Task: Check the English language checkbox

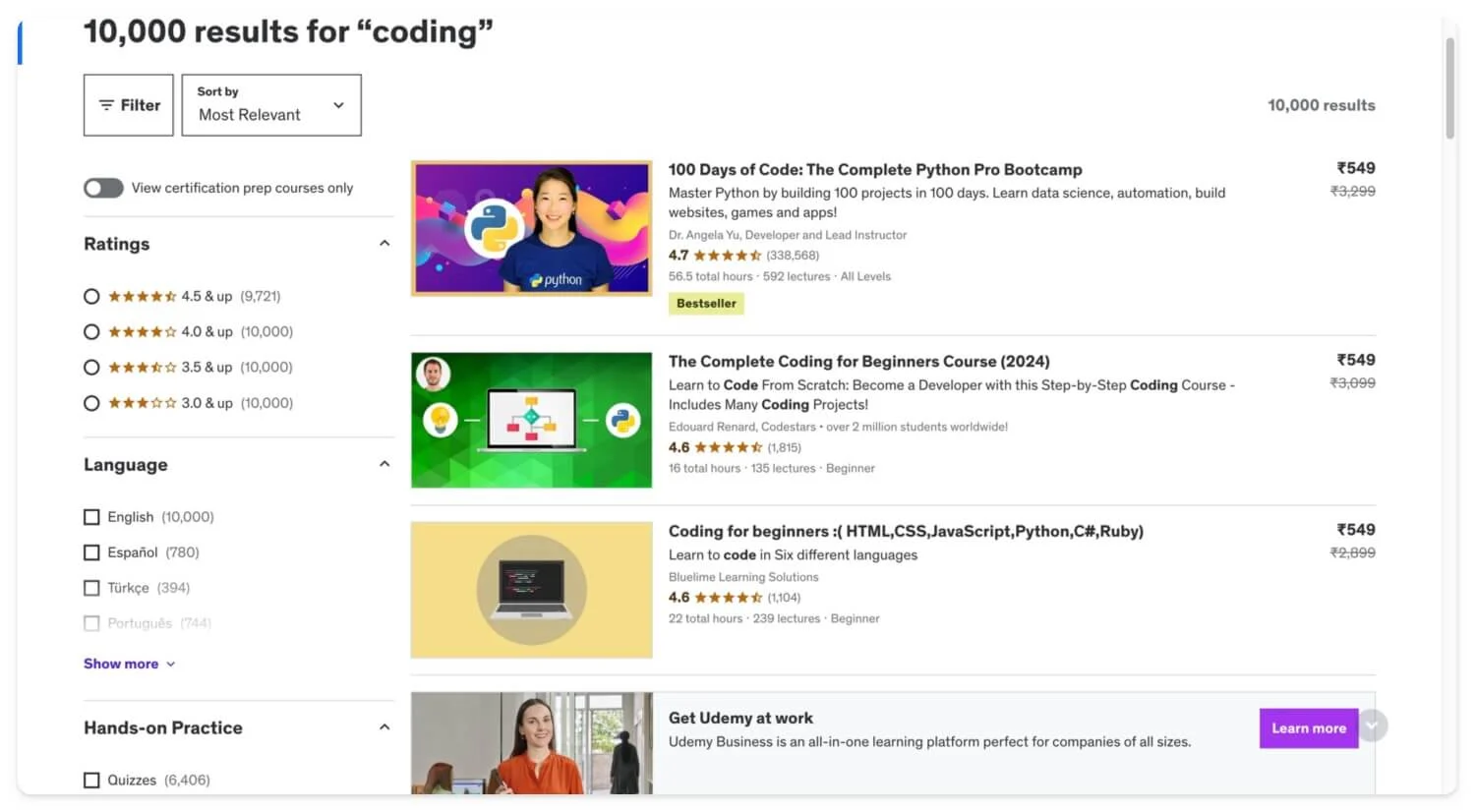Action: point(91,517)
